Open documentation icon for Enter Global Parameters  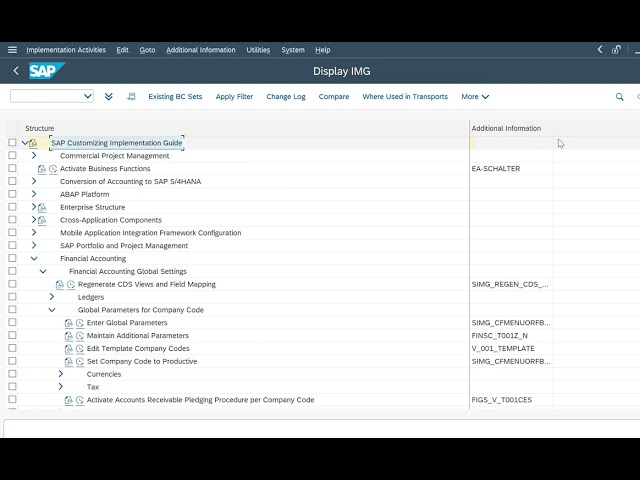click(69, 323)
